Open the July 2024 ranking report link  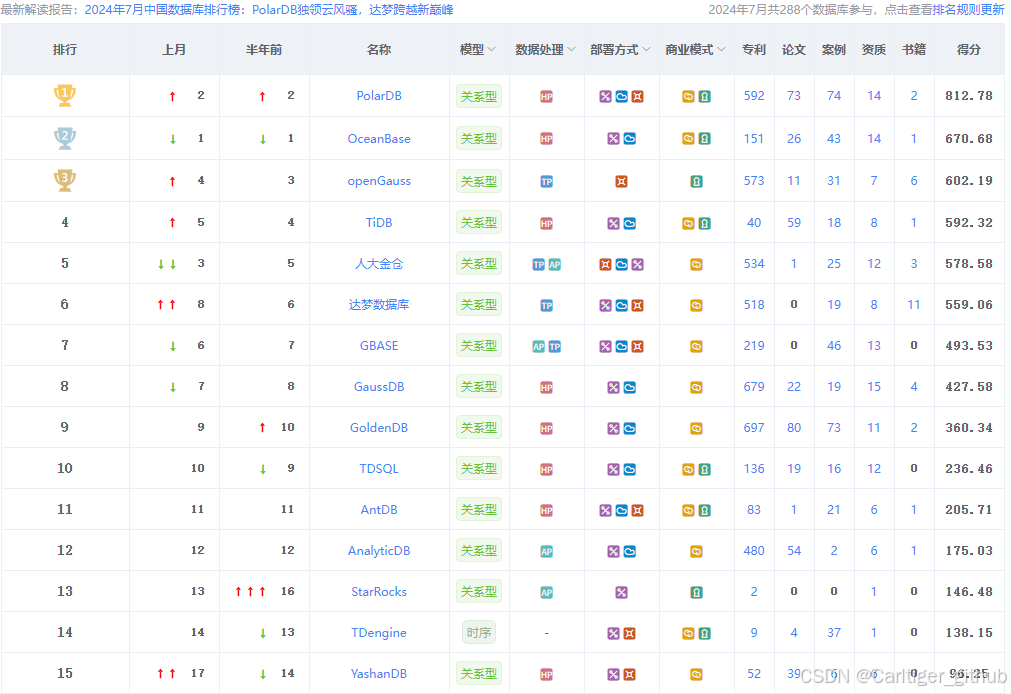click(x=269, y=10)
